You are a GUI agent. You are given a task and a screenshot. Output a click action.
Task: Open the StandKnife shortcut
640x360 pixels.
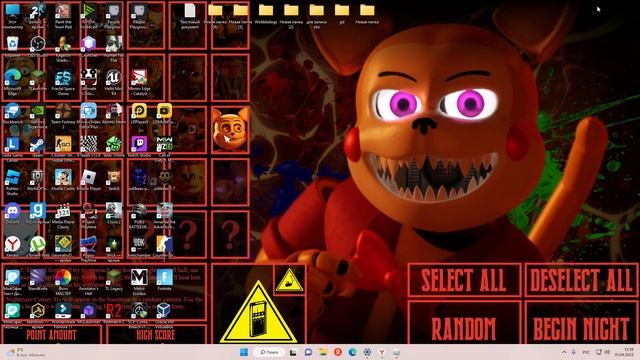[38, 278]
